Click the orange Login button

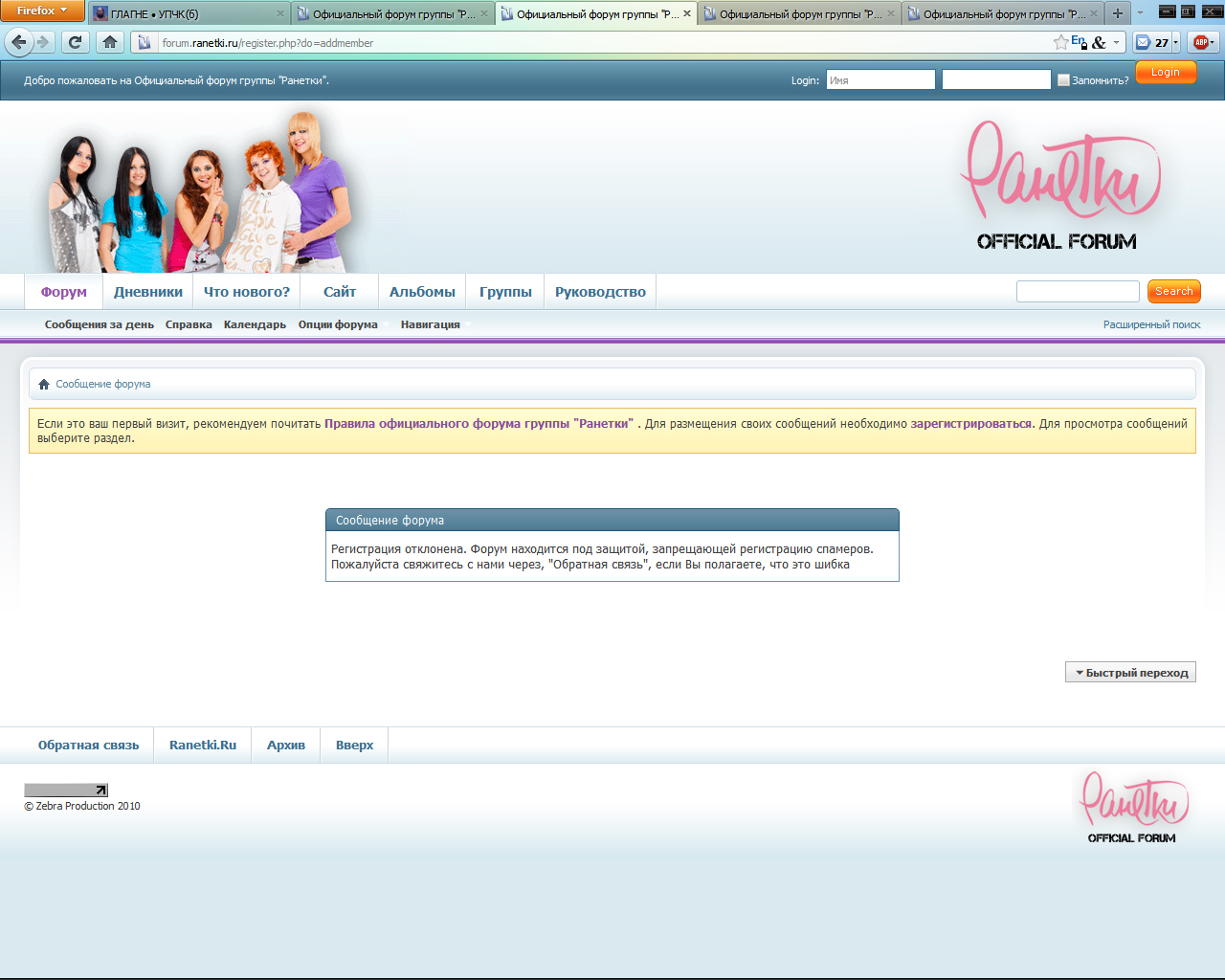click(1166, 72)
